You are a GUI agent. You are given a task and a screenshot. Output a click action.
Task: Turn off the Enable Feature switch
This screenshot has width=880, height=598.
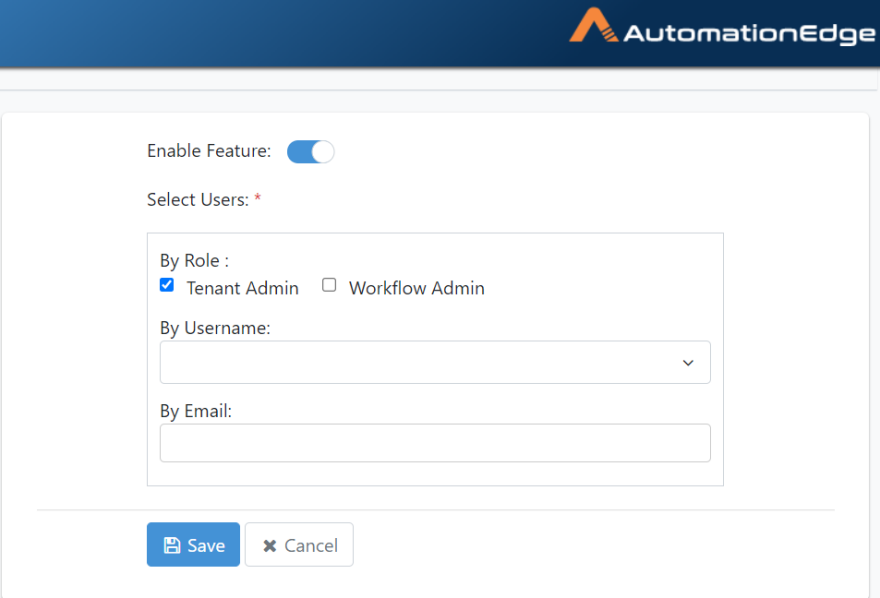pyautogui.click(x=310, y=151)
